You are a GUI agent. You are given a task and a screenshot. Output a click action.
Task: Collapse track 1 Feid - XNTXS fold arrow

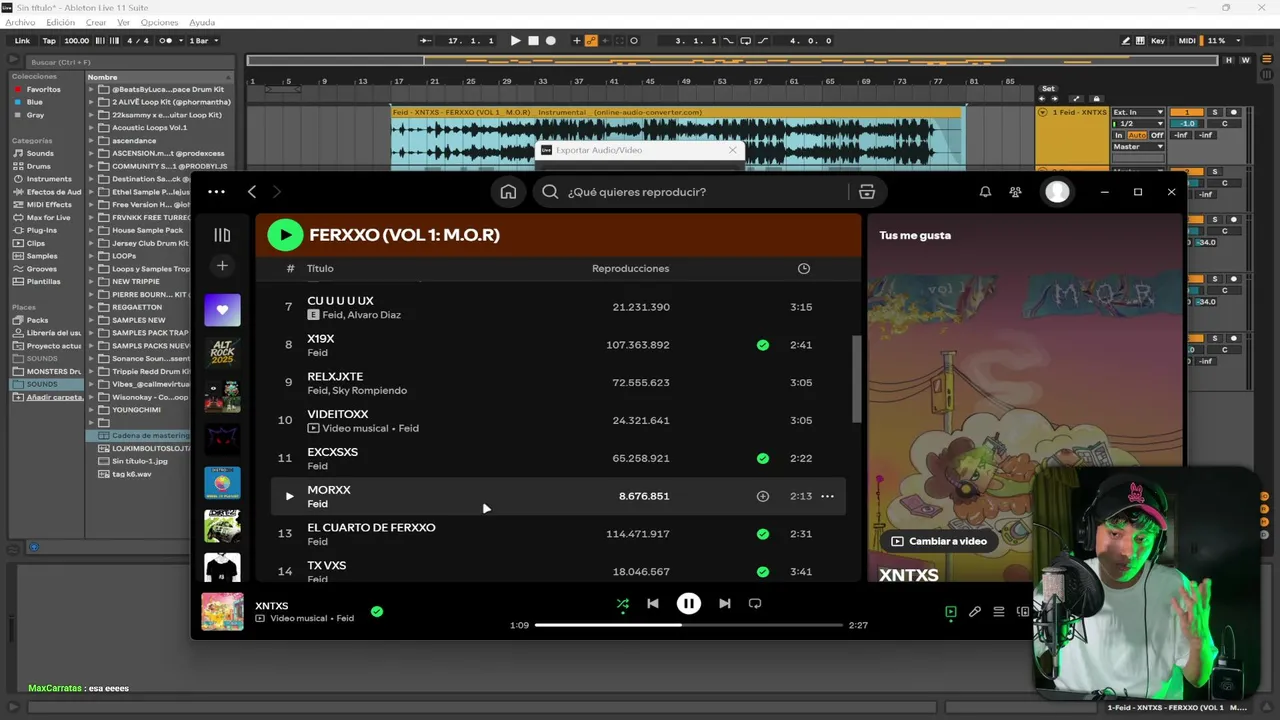click(1042, 112)
